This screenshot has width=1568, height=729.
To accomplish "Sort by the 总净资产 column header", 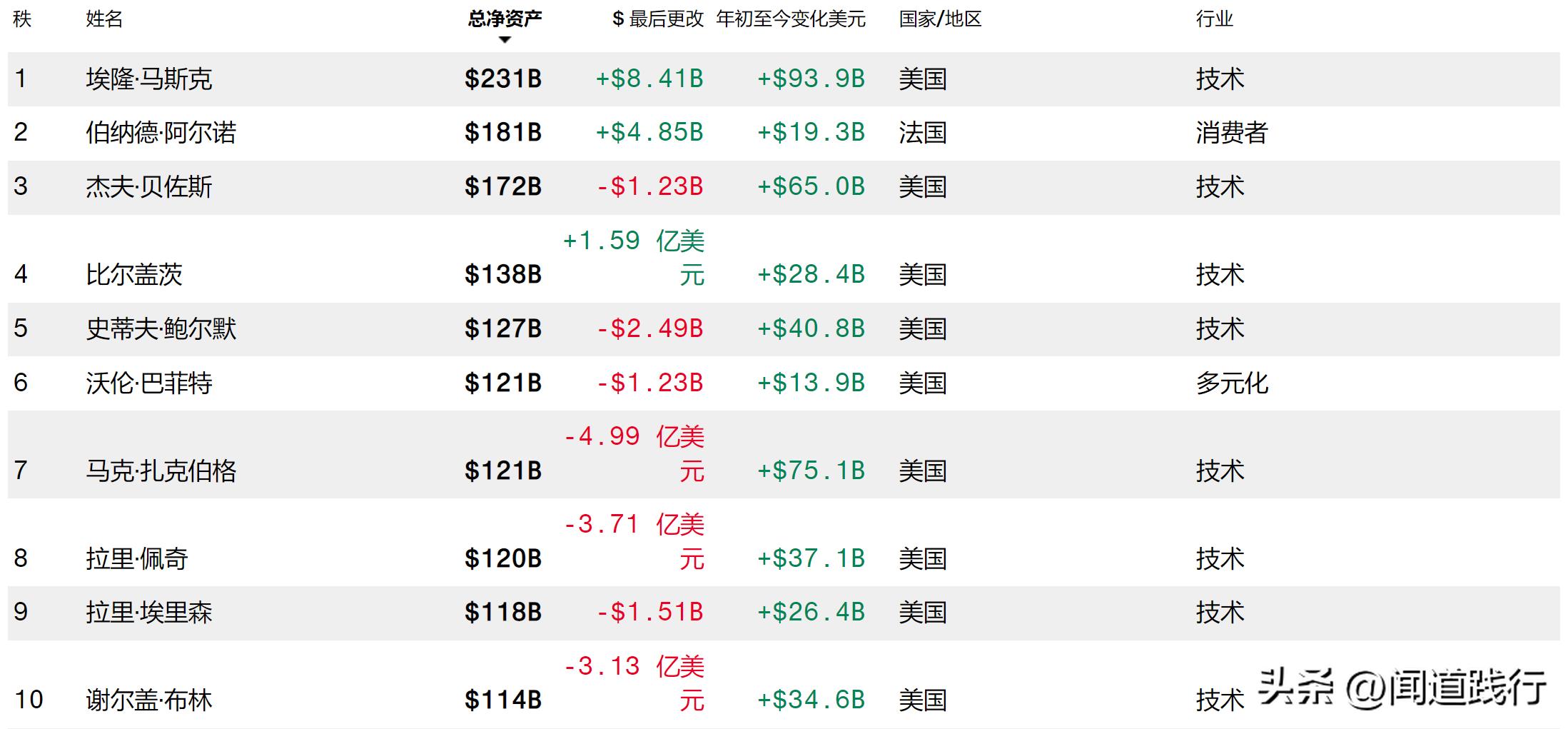I will pyautogui.click(x=505, y=19).
